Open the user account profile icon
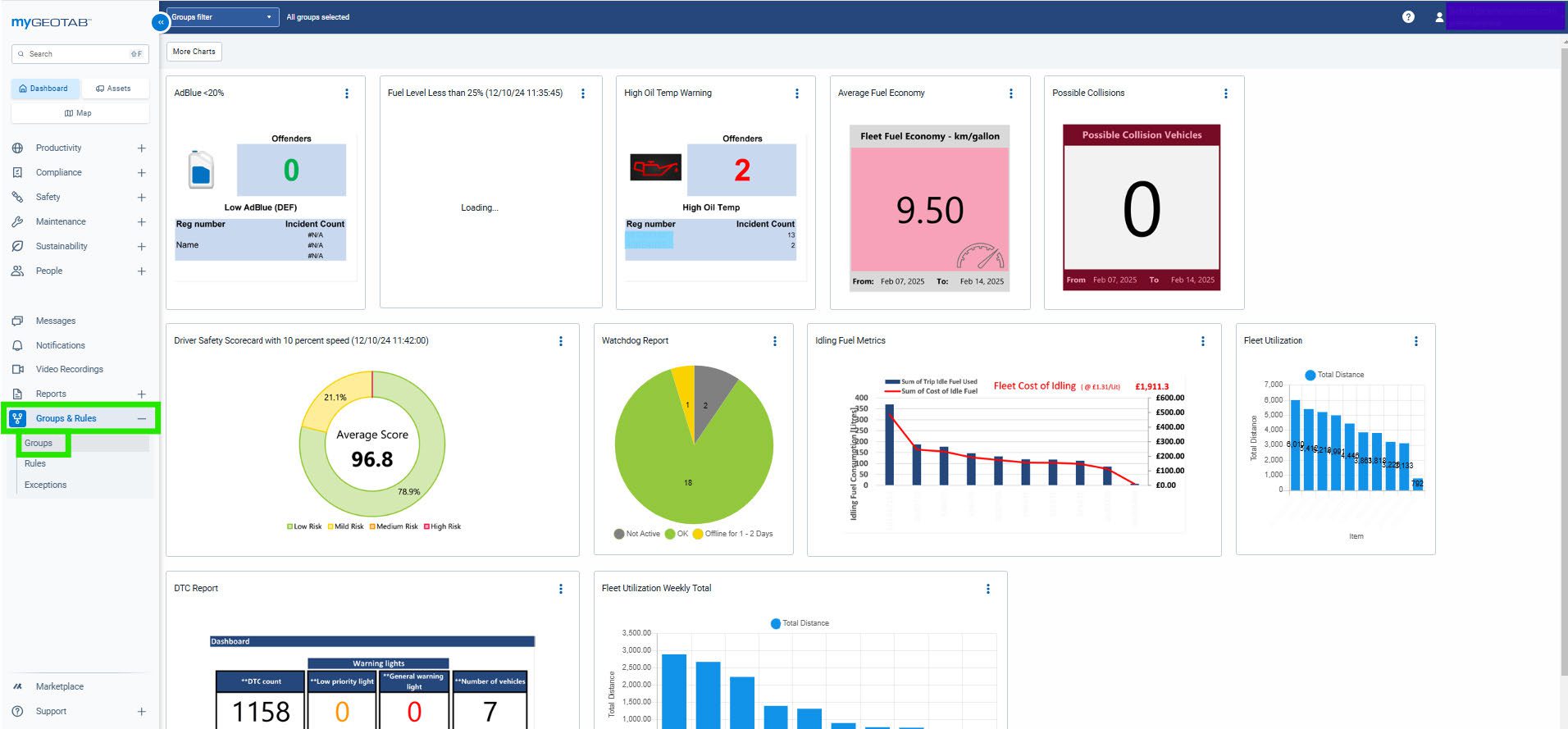This screenshot has width=1568, height=729. [x=1438, y=17]
